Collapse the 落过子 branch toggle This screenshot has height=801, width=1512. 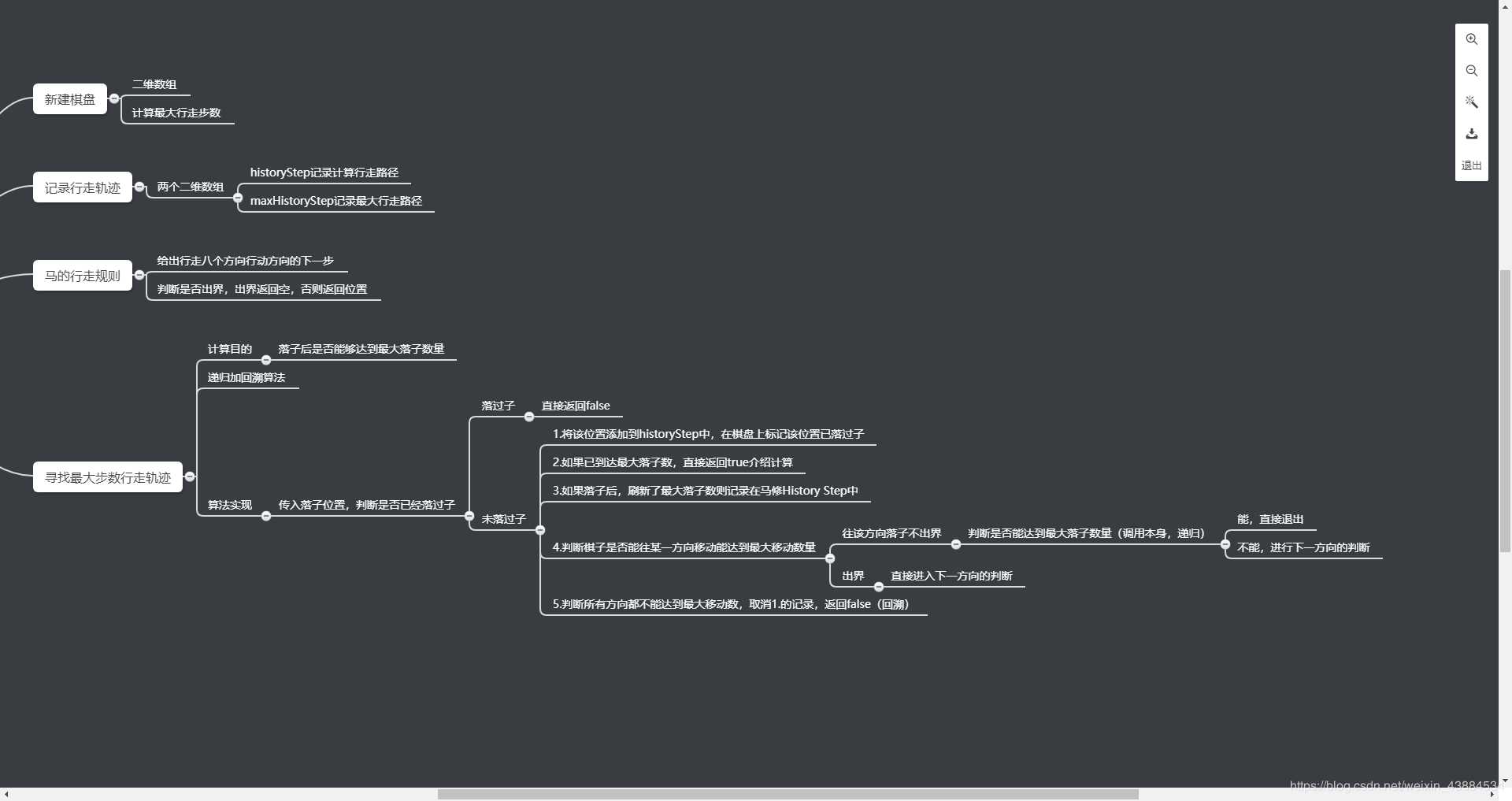529,417
